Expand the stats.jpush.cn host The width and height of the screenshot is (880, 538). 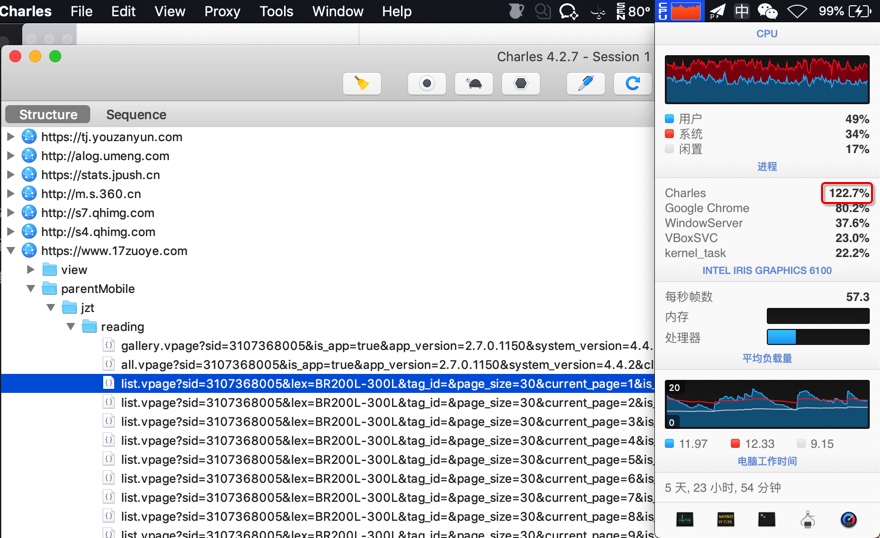click(10, 174)
